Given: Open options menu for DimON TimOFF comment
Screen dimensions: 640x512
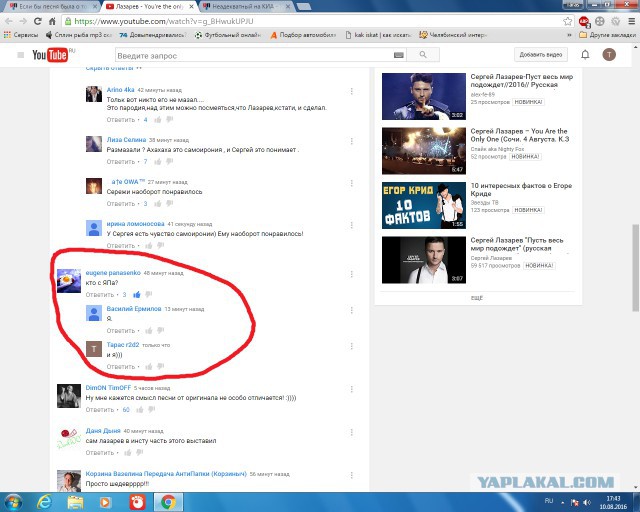Looking at the screenshot, I should coord(351,389).
